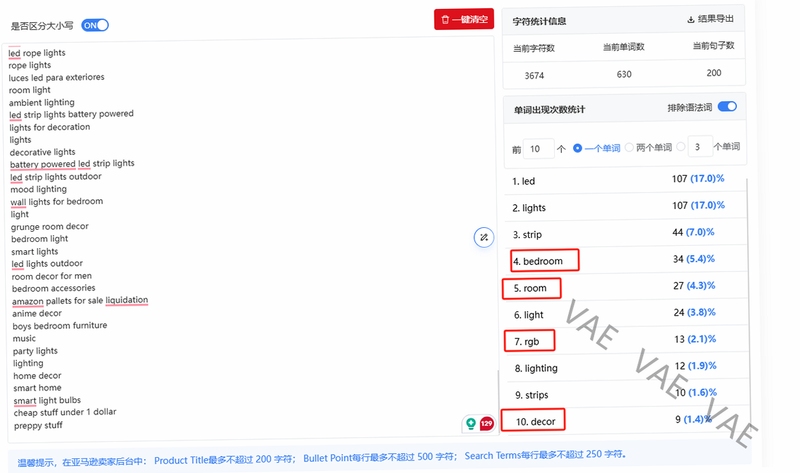
Task: Toggle the 排除语法词 switch
Action: pos(727,106)
